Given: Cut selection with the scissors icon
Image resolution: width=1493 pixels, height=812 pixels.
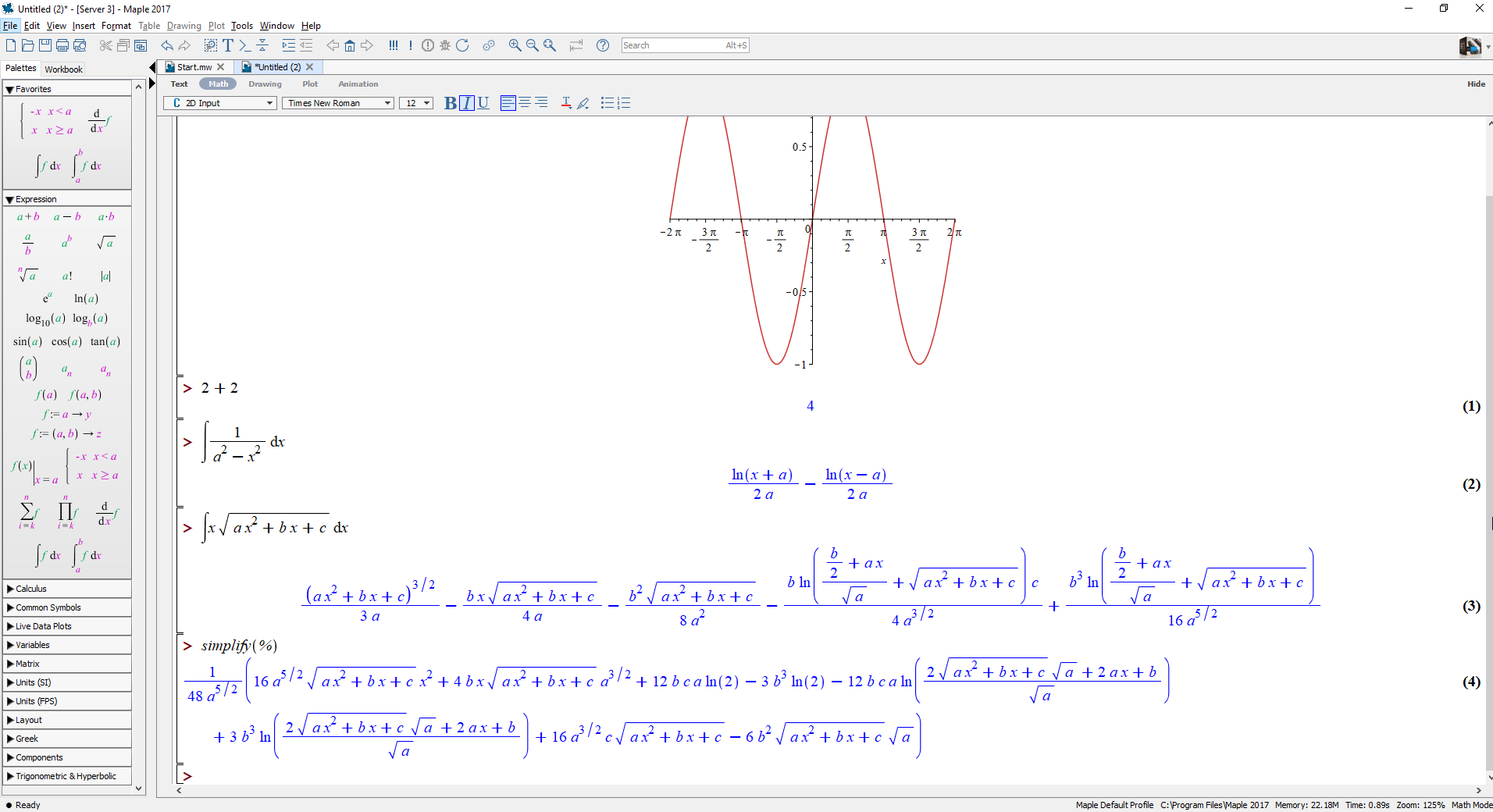Looking at the screenshot, I should 105,45.
